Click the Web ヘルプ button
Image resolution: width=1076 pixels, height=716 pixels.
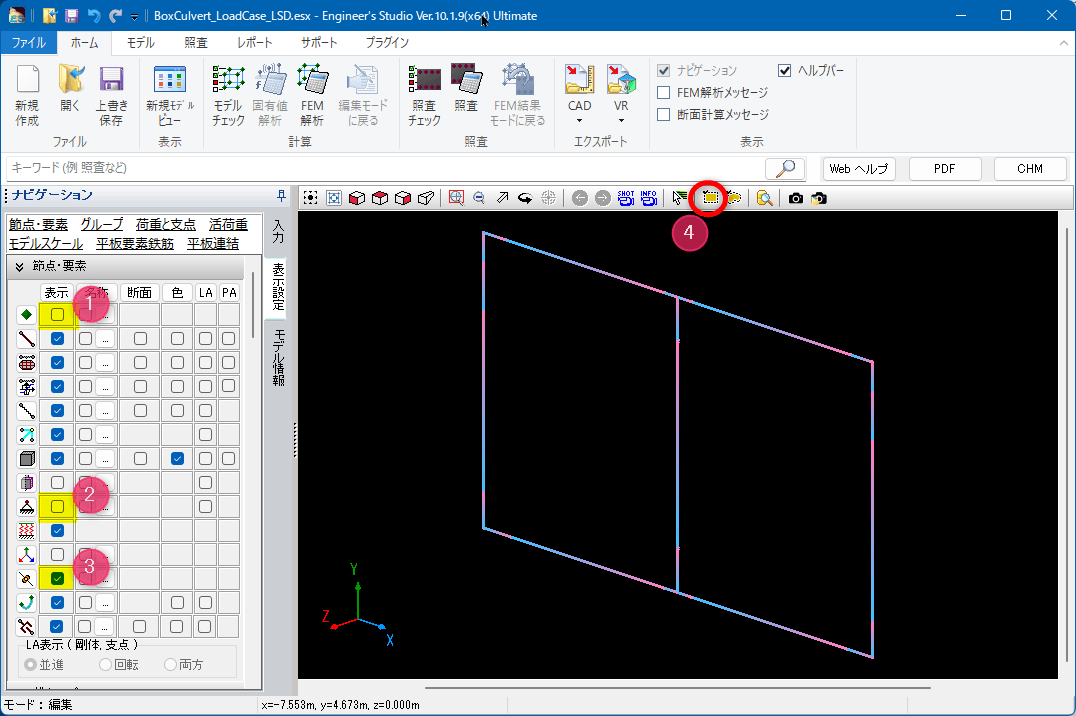(x=858, y=169)
